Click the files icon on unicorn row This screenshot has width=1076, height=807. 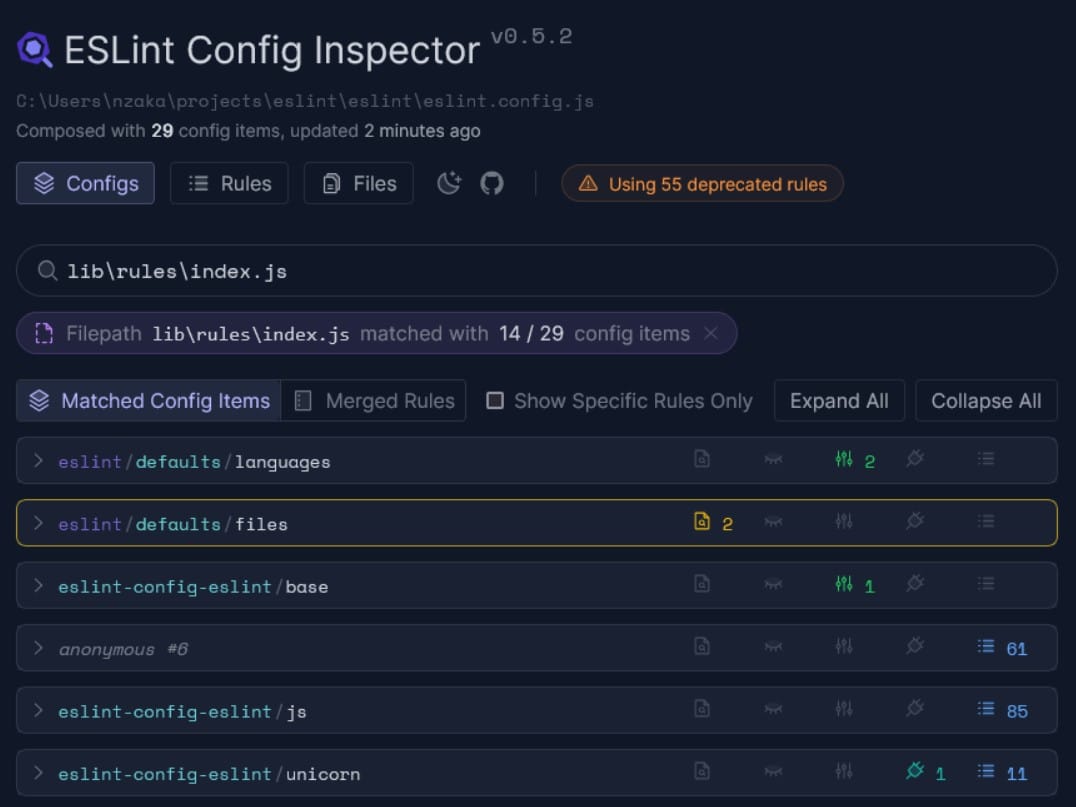click(x=701, y=771)
